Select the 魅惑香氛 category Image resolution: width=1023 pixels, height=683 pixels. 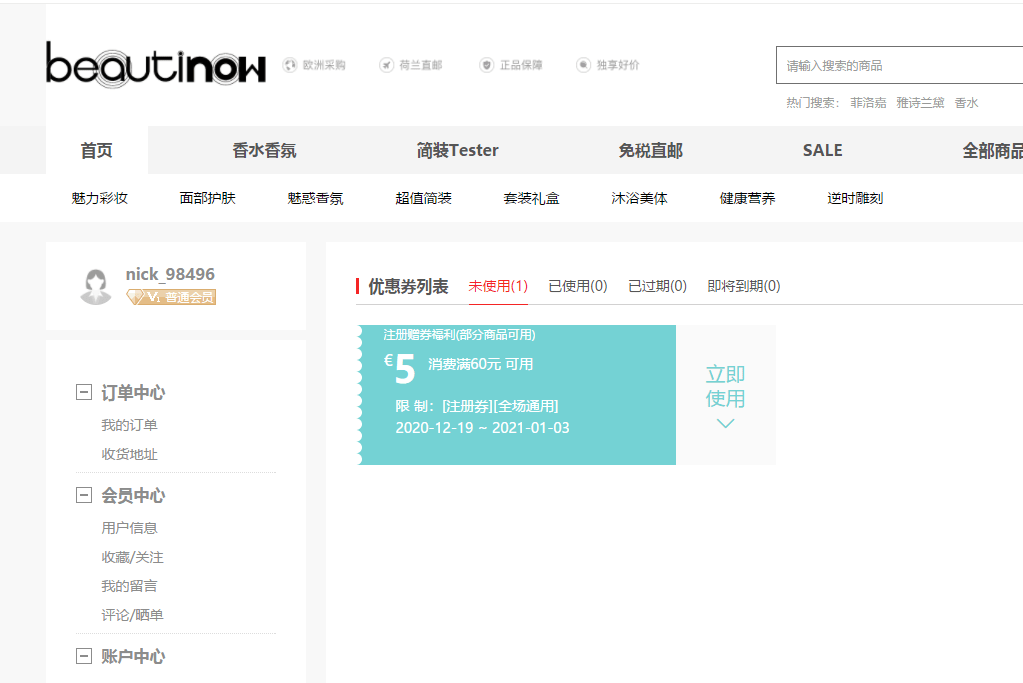pyautogui.click(x=315, y=198)
